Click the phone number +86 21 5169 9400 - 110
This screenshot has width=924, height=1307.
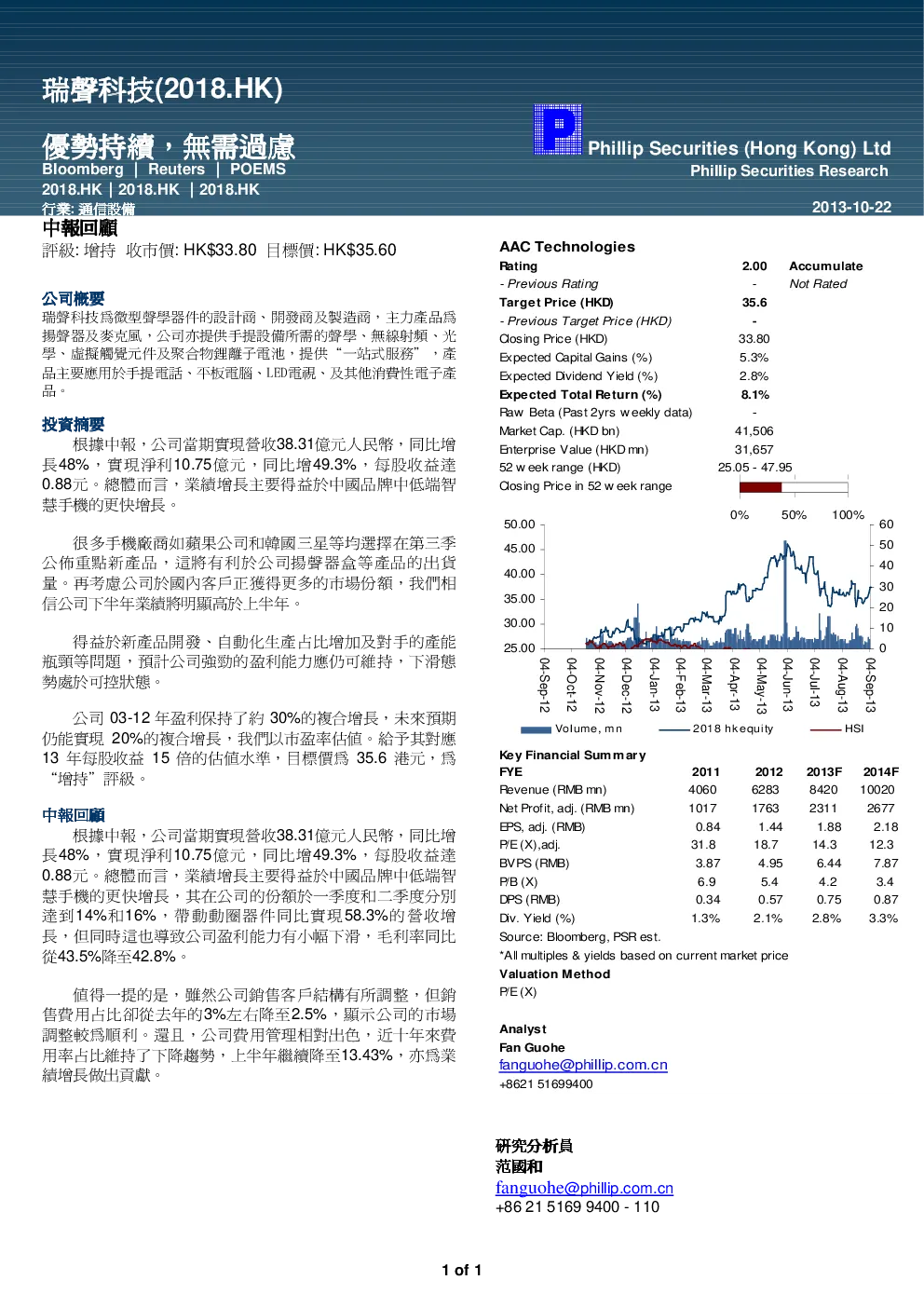(x=577, y=1207)
